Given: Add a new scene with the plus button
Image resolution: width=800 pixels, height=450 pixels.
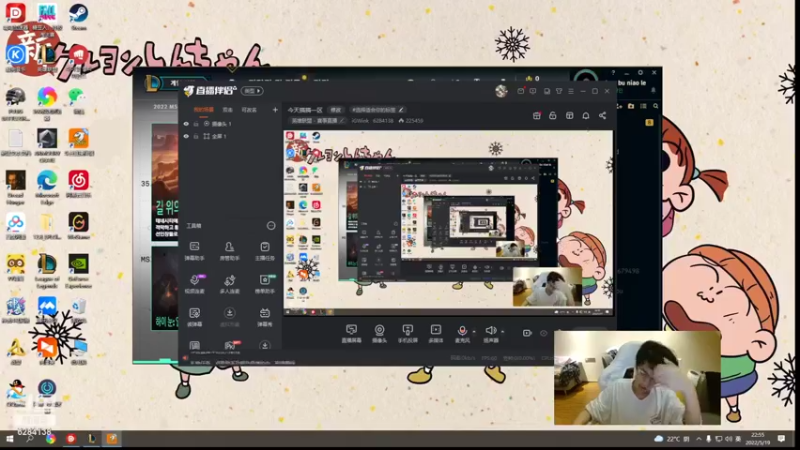Looking at the screenshot, I should coord(275,110).
